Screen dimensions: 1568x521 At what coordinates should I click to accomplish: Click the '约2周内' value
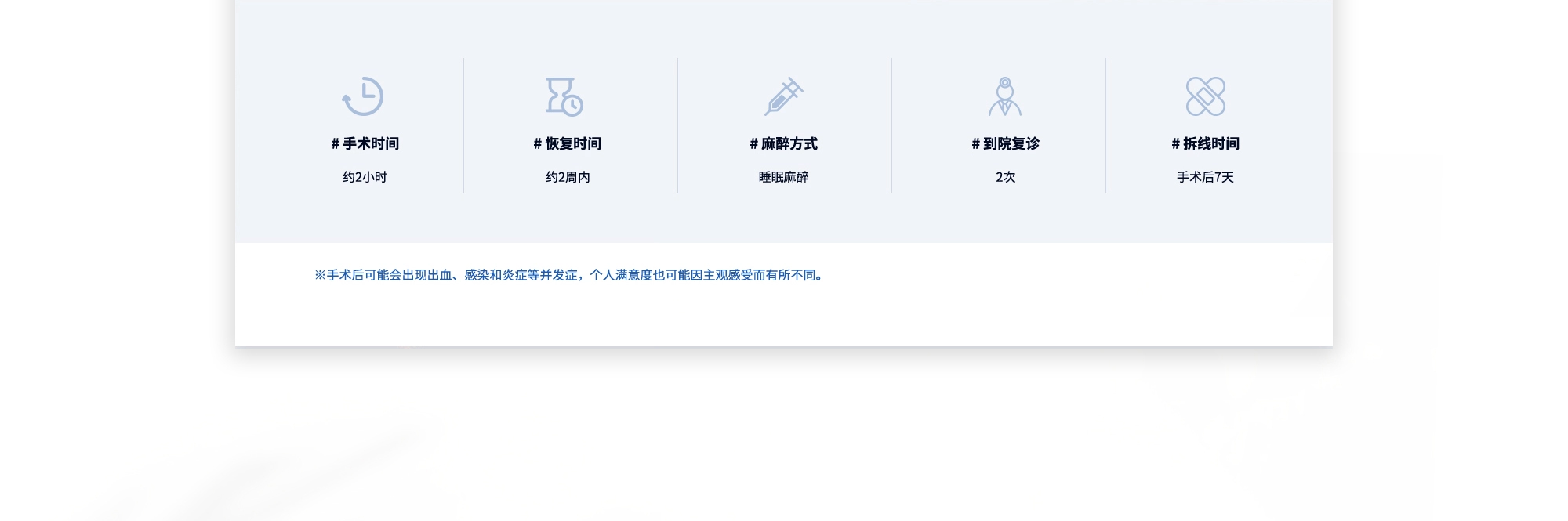point(568,177)
